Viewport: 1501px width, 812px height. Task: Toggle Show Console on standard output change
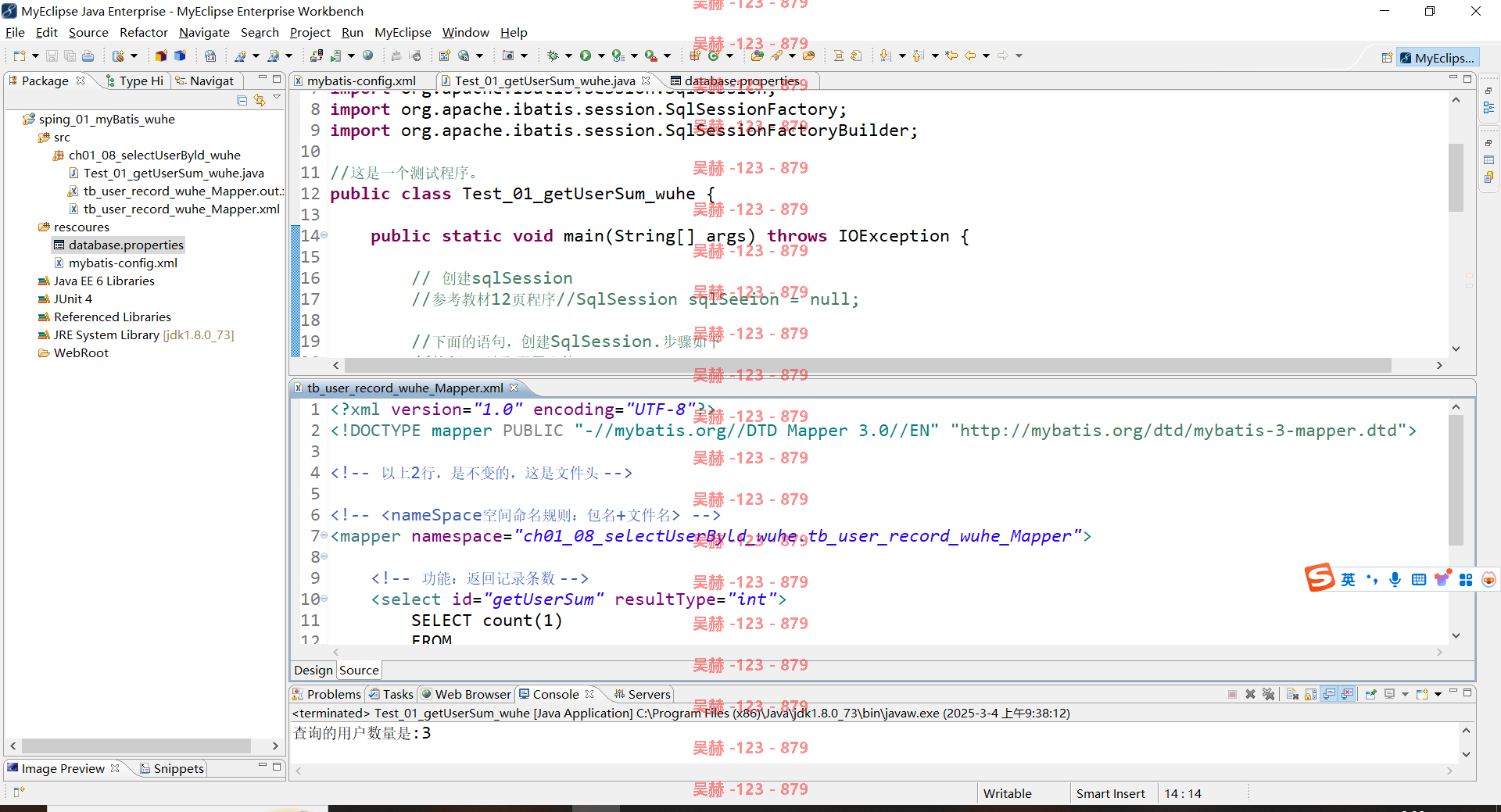pos(1329,694)
